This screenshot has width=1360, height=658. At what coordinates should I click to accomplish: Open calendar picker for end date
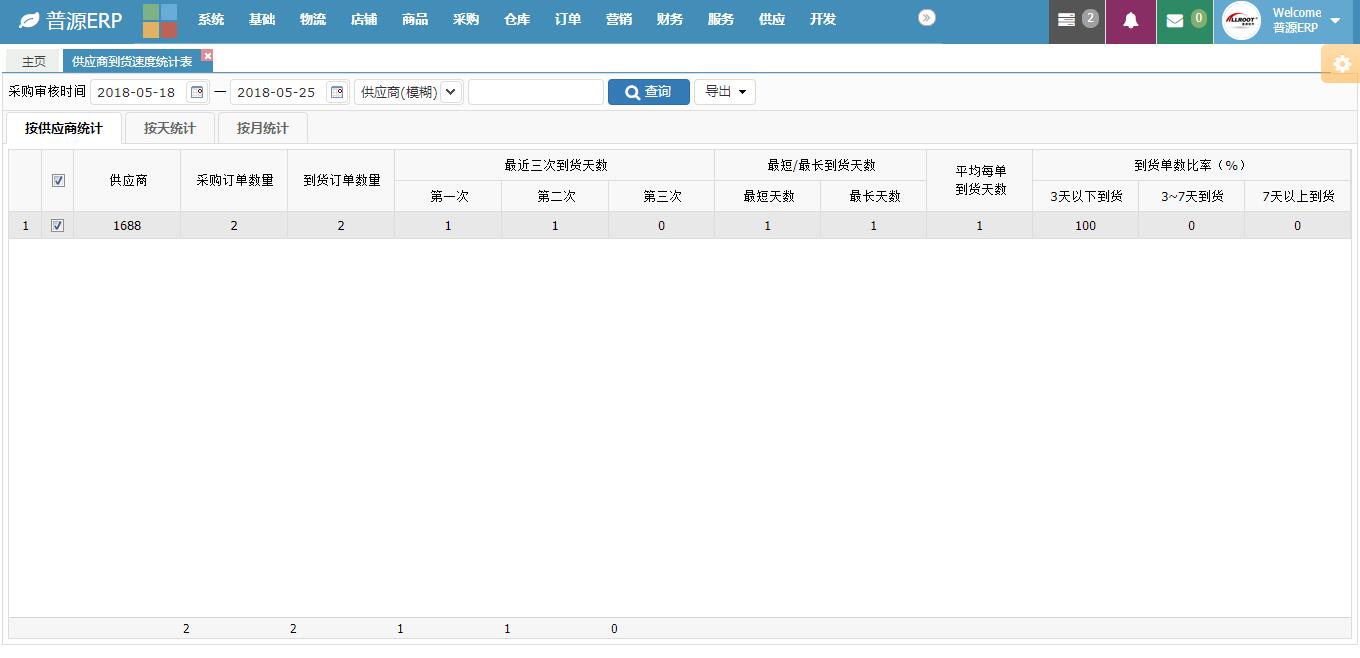337,92
